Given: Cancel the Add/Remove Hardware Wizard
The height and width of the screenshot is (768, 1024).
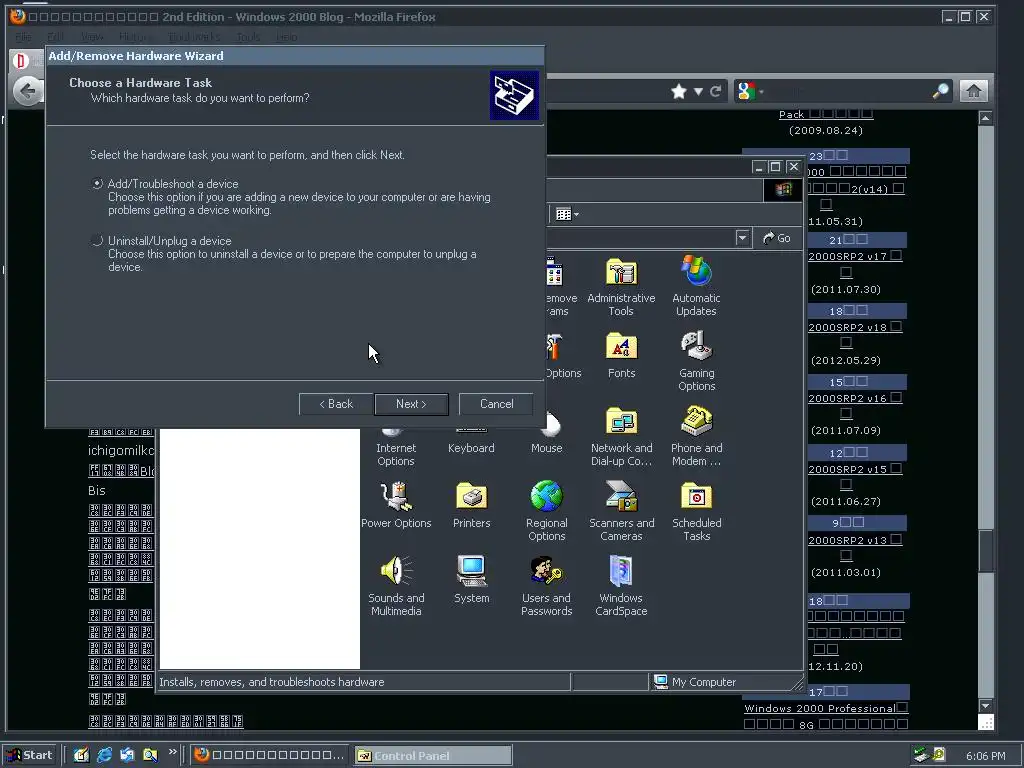Looking at the screenshot, I should tap(496, 404).
